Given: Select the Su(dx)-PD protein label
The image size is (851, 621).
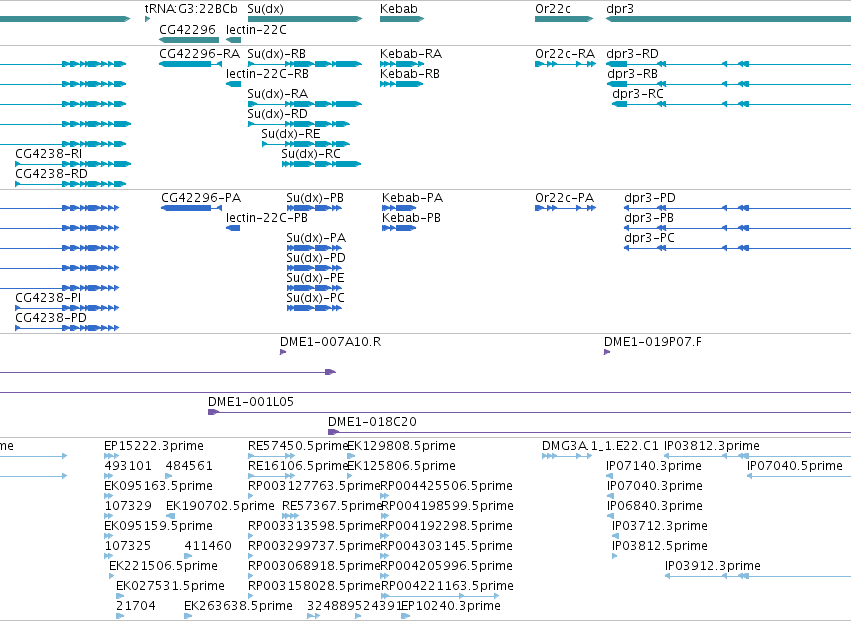Looking at the screenshot, I should pyautogui.click(x=316, y=258).
